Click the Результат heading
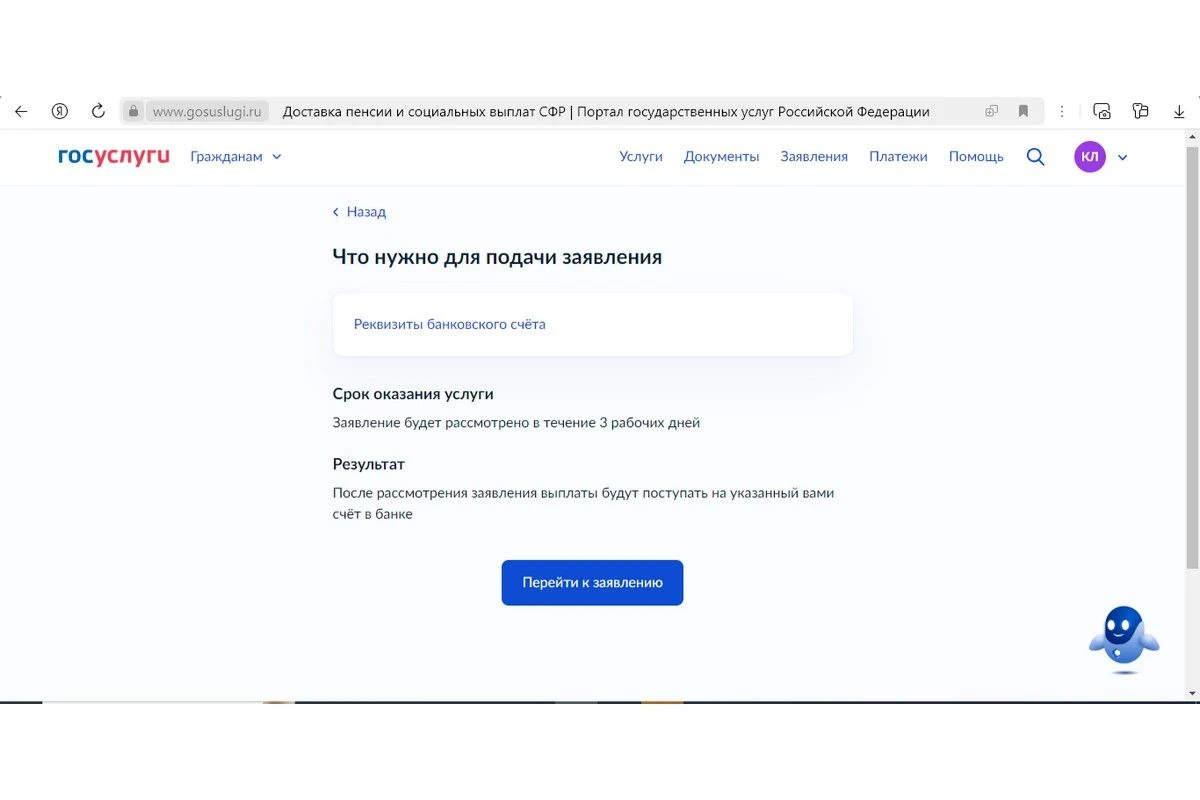 click(x=369, y=464)
